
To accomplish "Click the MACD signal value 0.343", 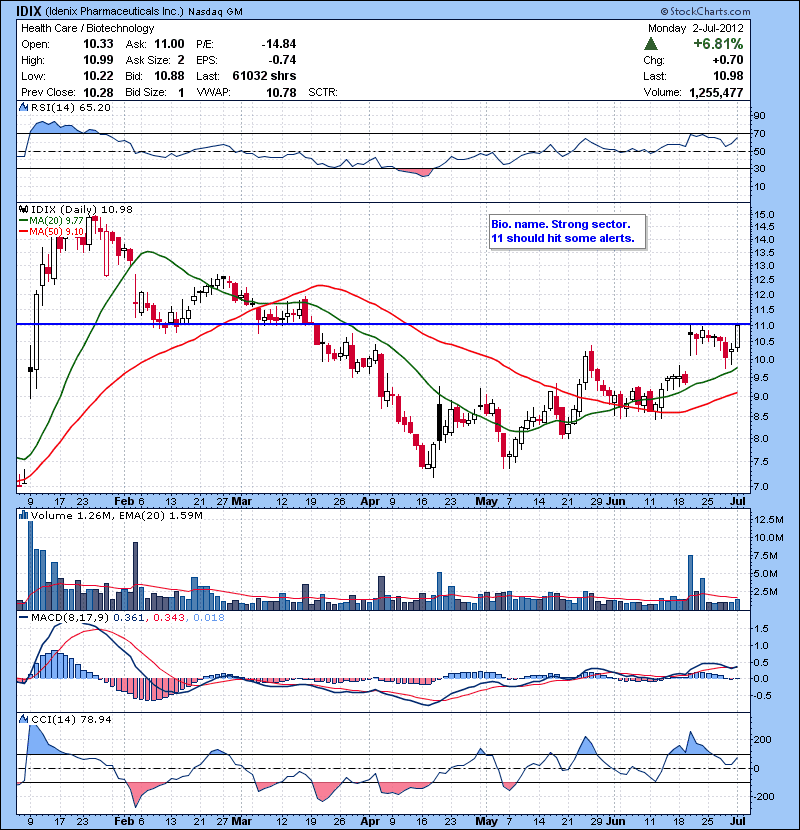I will (x=169, y=617).
